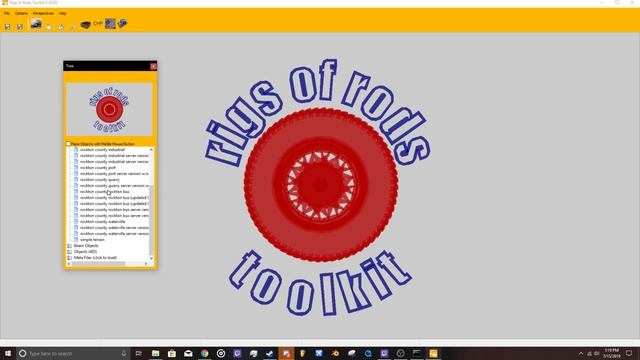Click the truck picture toolbar icon
The image size is (640, 360).
pos(36,24)
